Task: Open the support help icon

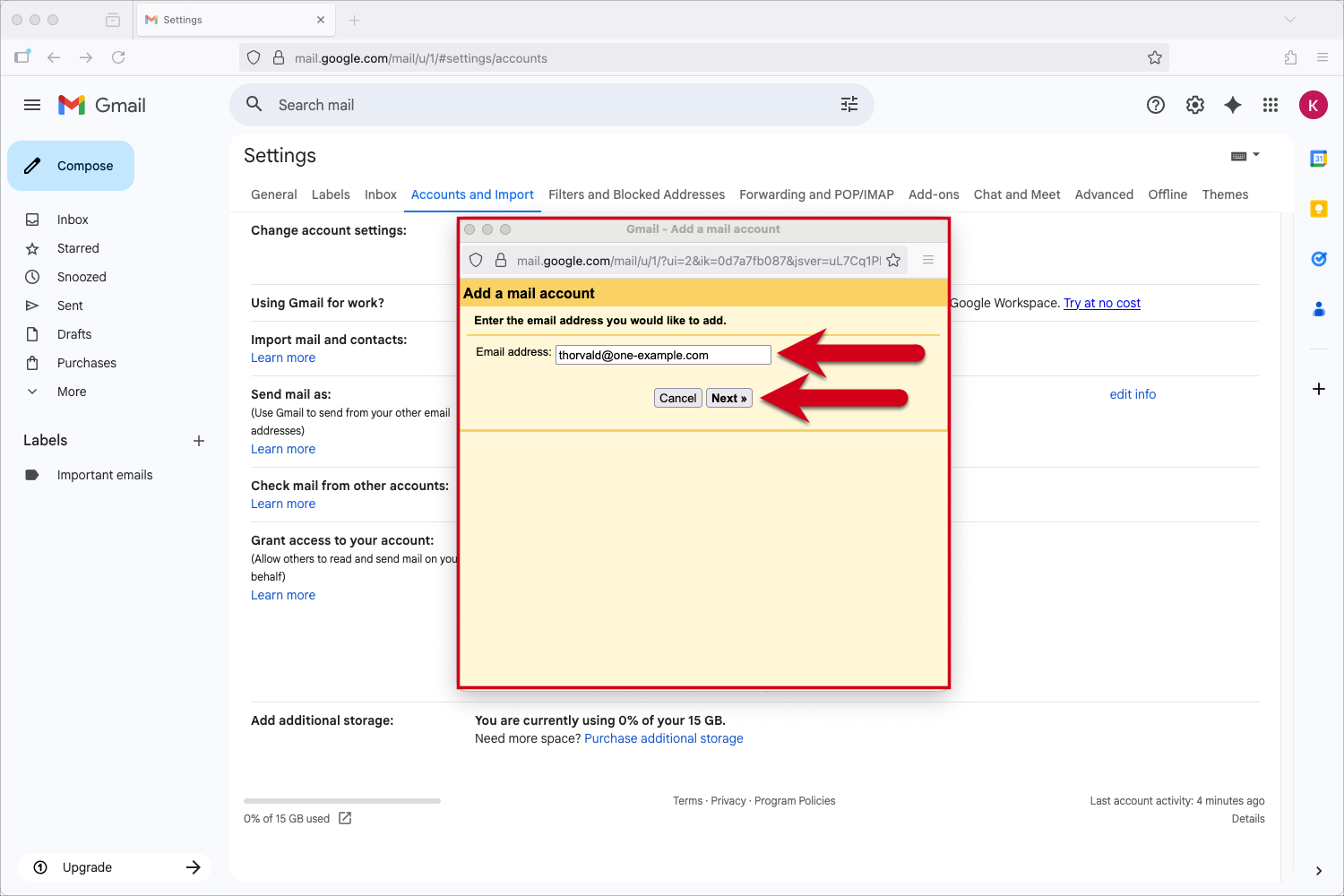Action: (x=1156, y=105)
